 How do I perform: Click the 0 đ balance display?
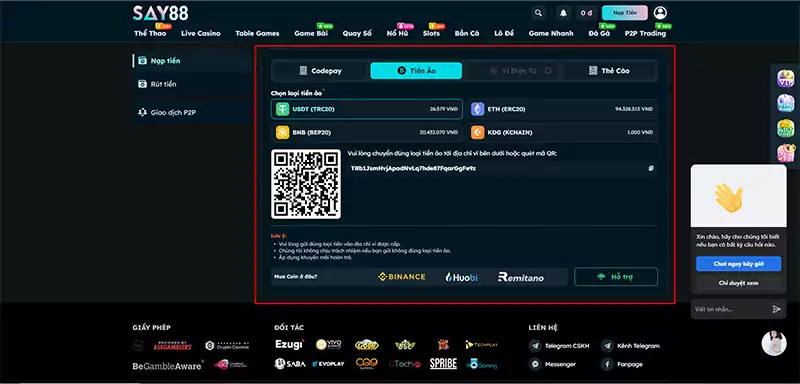coord(587,13)
